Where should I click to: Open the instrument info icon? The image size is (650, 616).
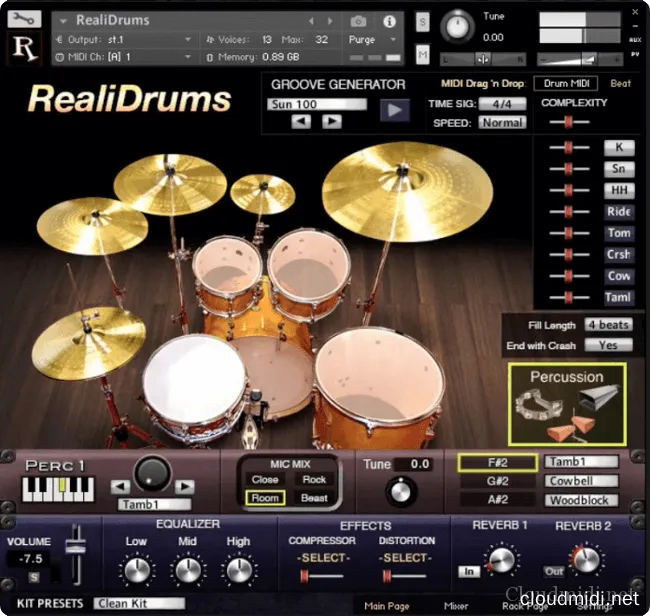click(389, 21)
